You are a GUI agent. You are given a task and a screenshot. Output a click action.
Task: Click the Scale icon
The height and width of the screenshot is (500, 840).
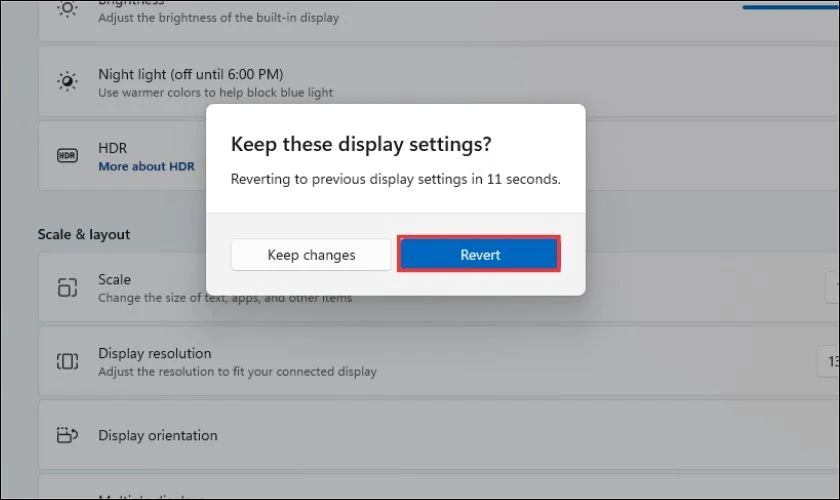[67, 288]
